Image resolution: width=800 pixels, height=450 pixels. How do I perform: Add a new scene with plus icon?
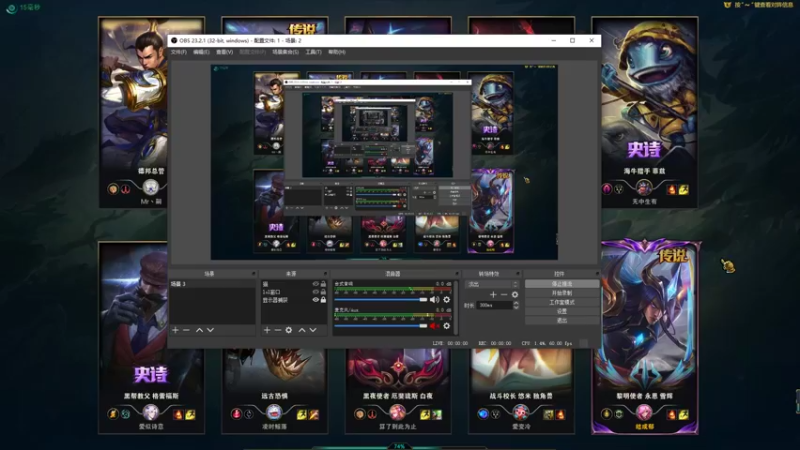[x=176, y=330]
